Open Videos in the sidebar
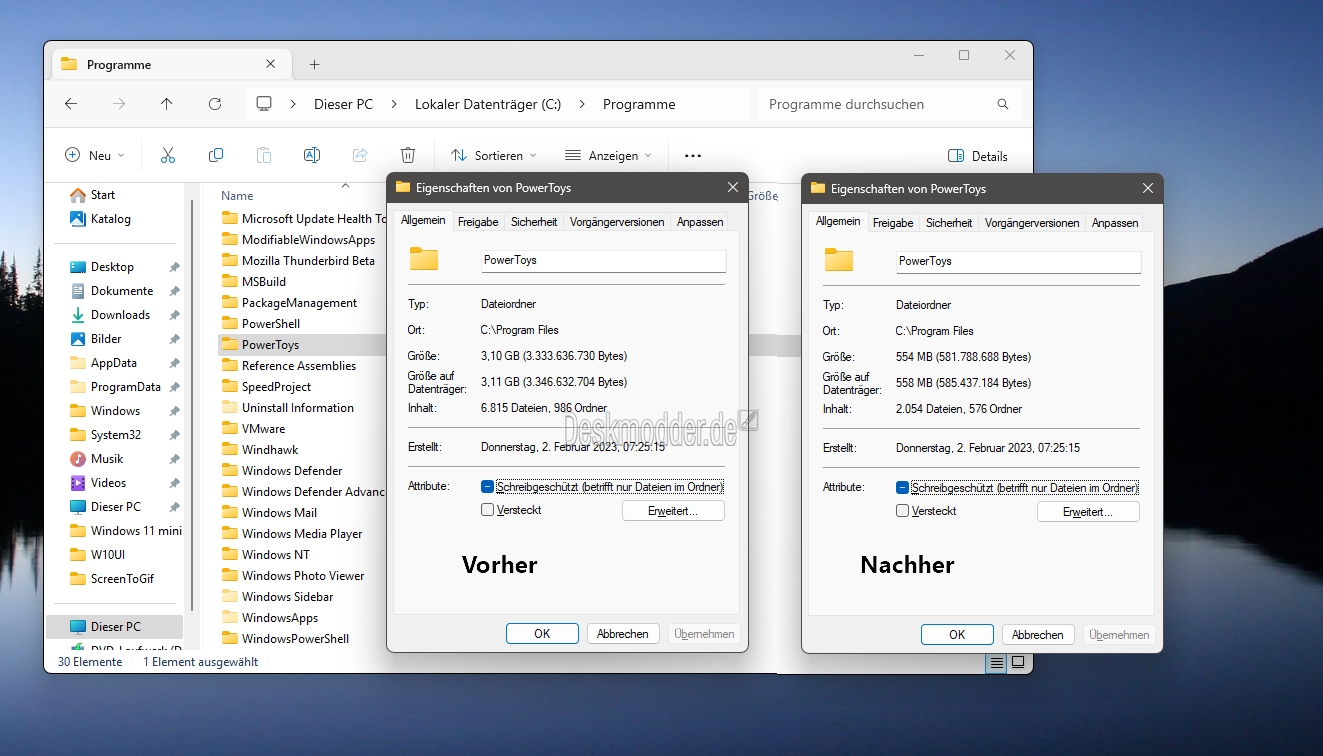The width and height of the screenshot is (1323, 756). click(108, 483)
